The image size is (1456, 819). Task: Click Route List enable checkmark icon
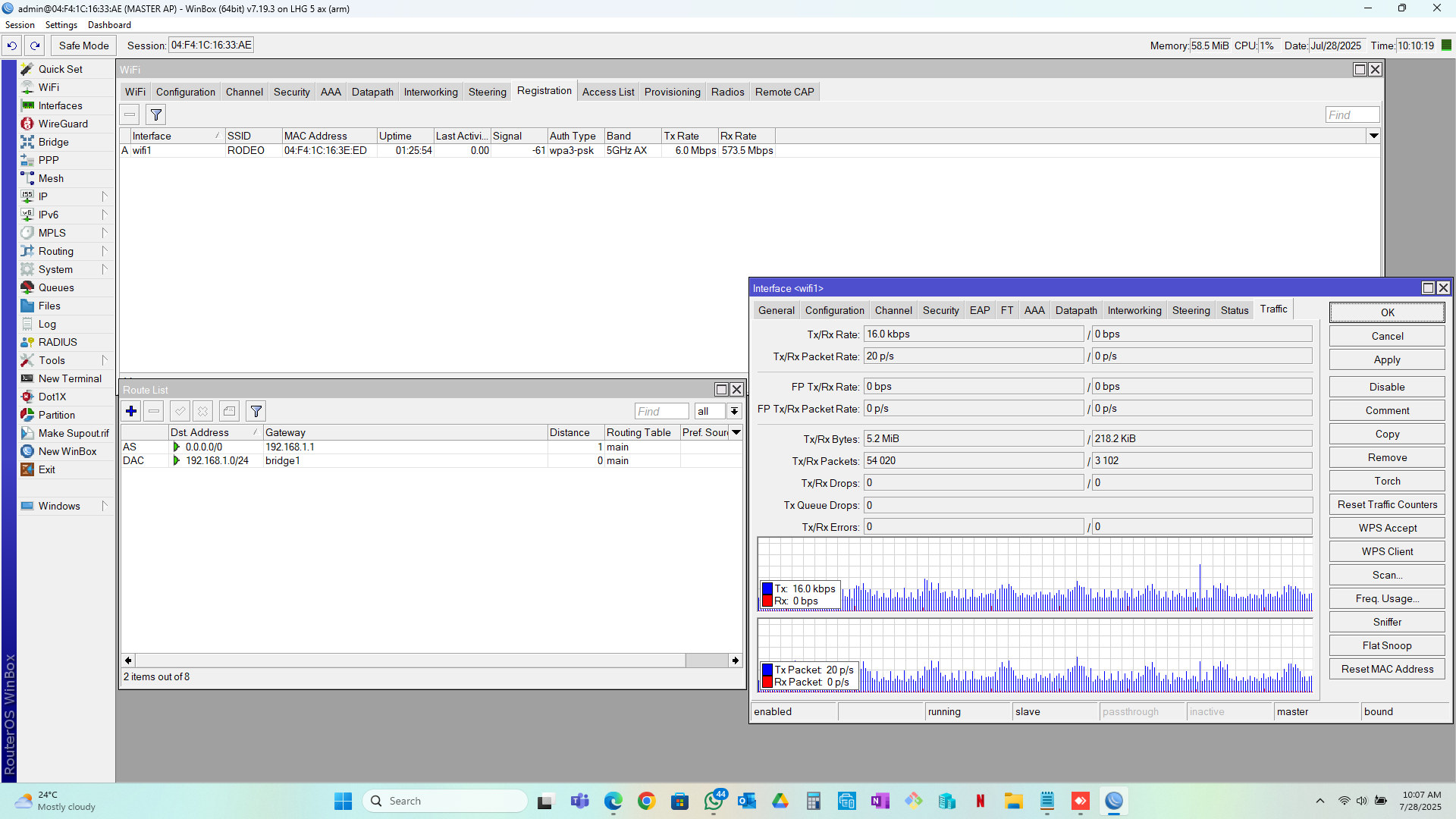click(x=180, y=411)
